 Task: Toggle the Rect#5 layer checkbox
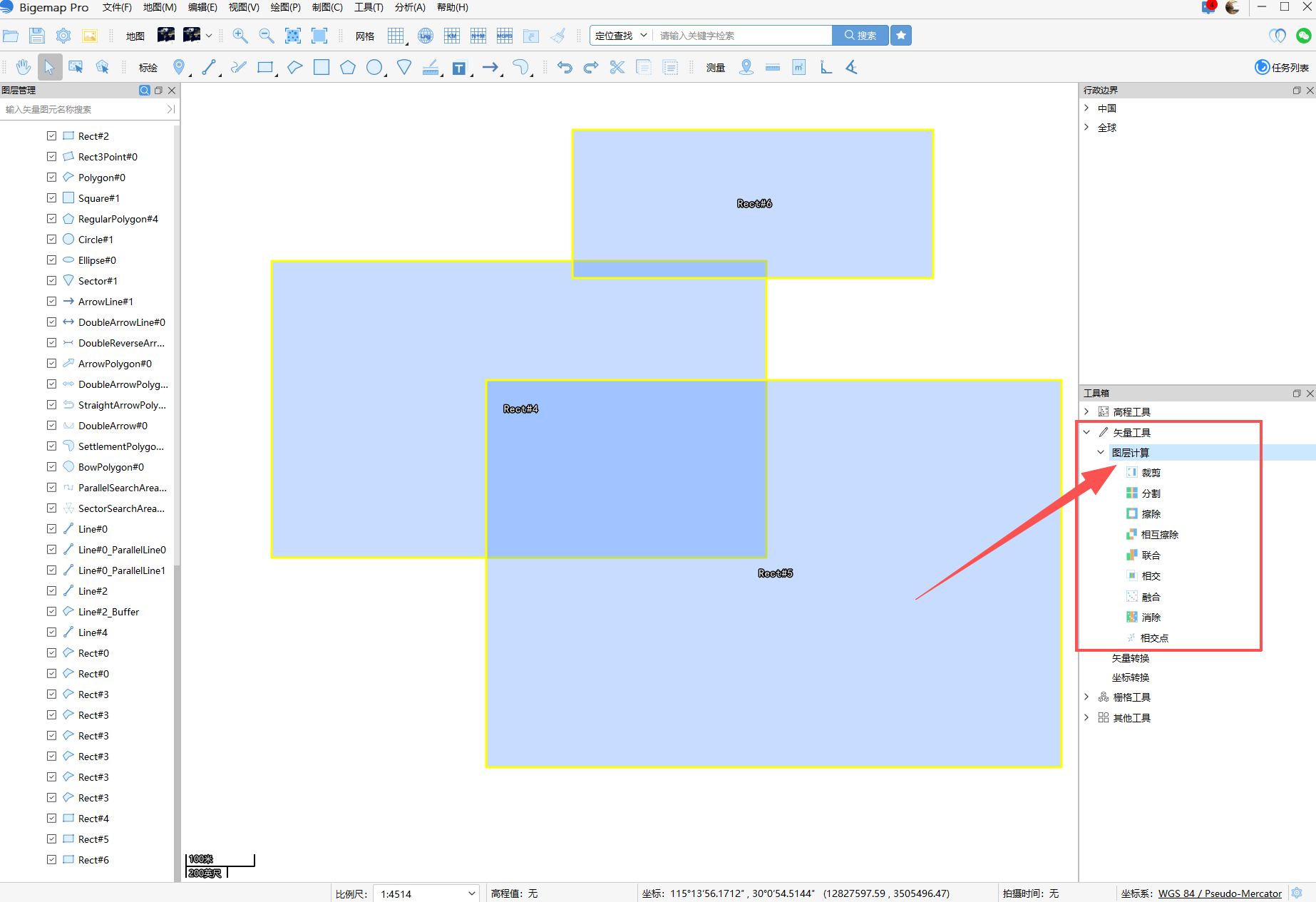tap(52, 839)
